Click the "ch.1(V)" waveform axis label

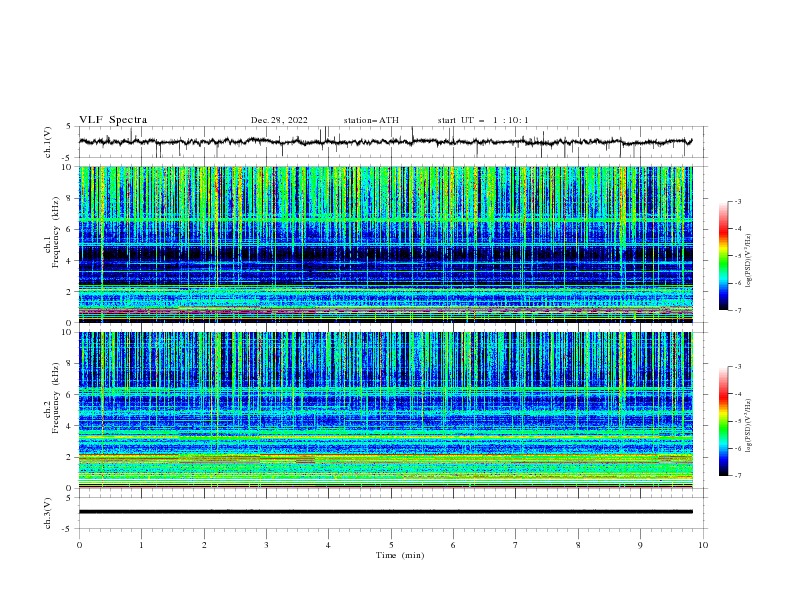(x=48, y=142)
